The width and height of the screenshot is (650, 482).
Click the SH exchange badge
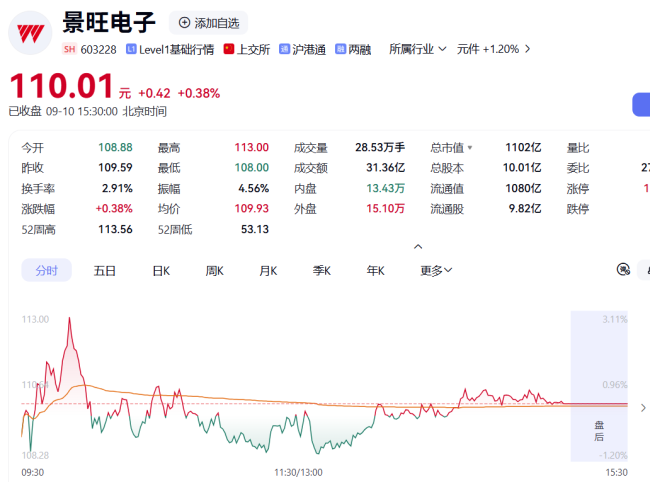point(70,49)
